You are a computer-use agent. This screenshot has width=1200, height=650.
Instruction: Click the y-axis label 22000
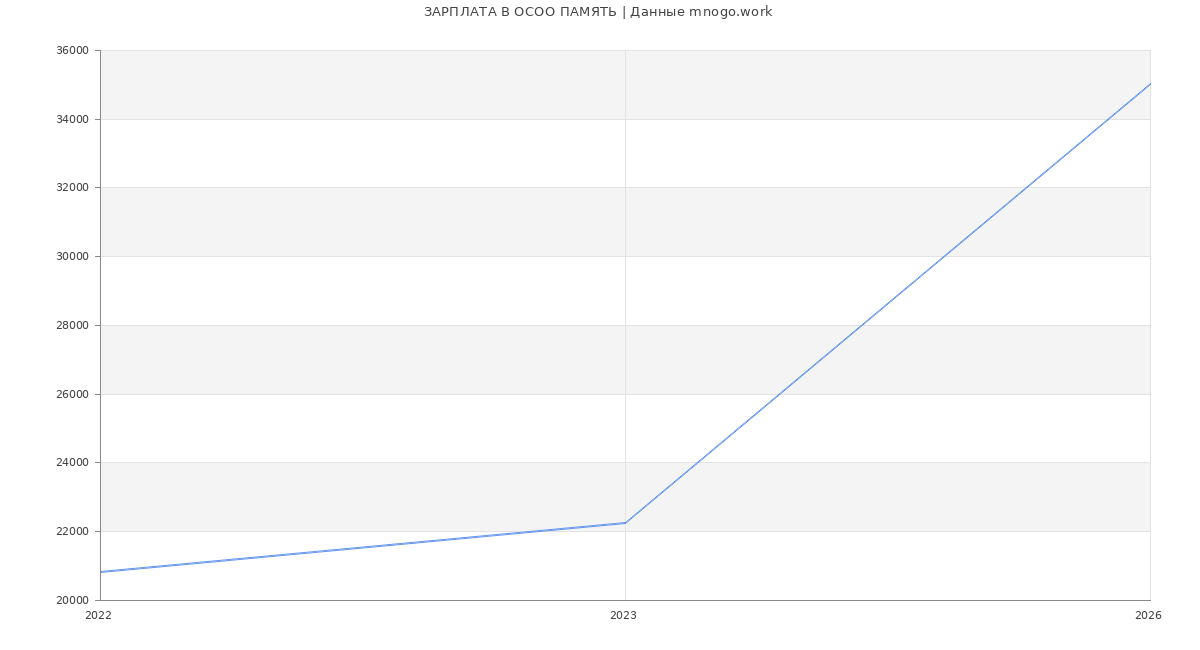(x=73, y=532)
